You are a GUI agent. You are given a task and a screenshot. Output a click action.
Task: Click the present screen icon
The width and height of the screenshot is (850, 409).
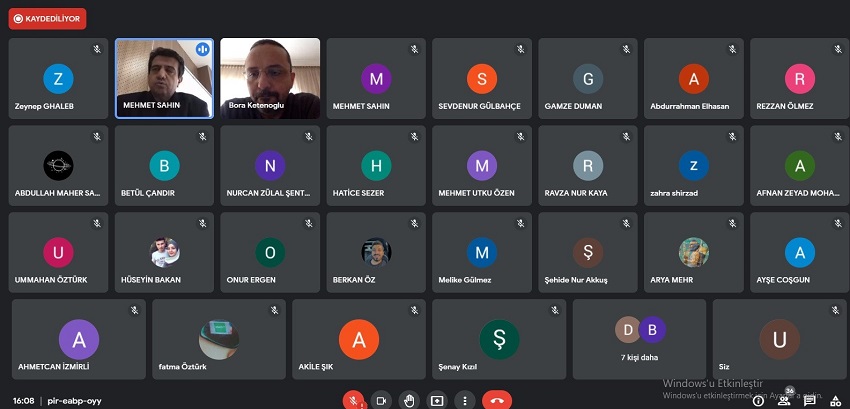[437, 400]
